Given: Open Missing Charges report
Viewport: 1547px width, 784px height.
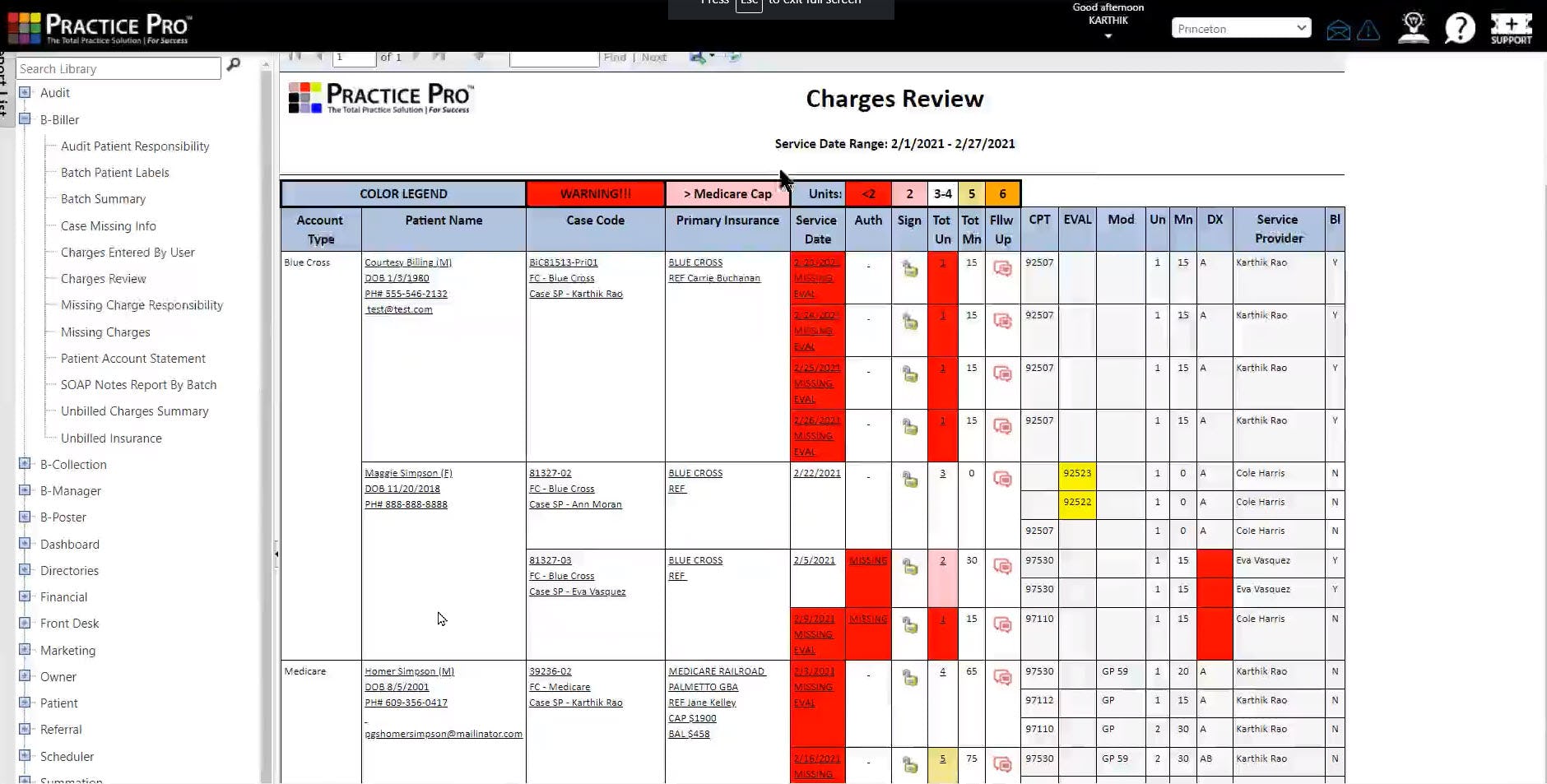Looking at the screenshot, I should point(105,332).
